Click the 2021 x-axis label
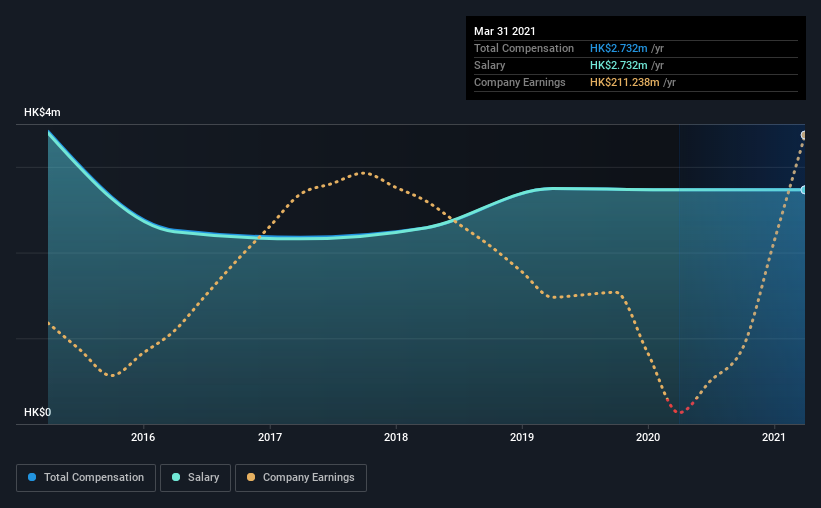The image size is (821, 508). pyautogui.click(x=774, y=437)
